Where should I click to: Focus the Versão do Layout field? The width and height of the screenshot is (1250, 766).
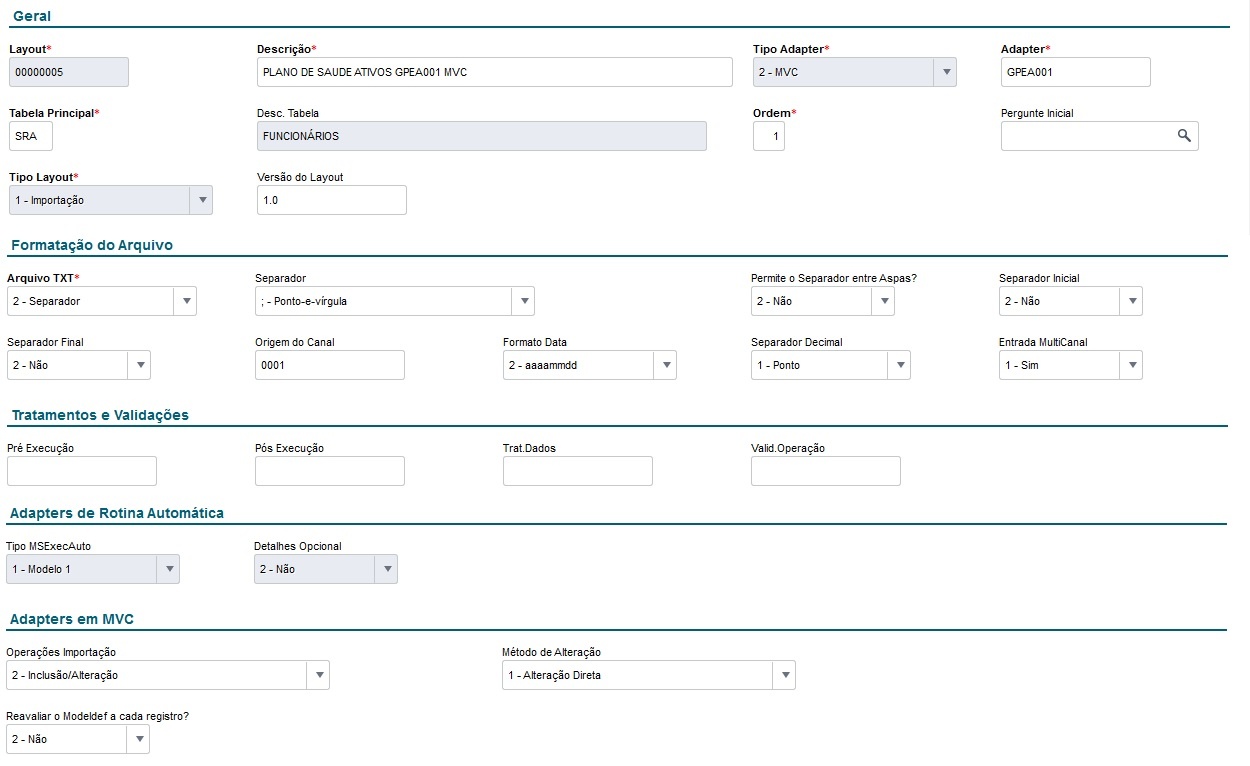(331, 200)
